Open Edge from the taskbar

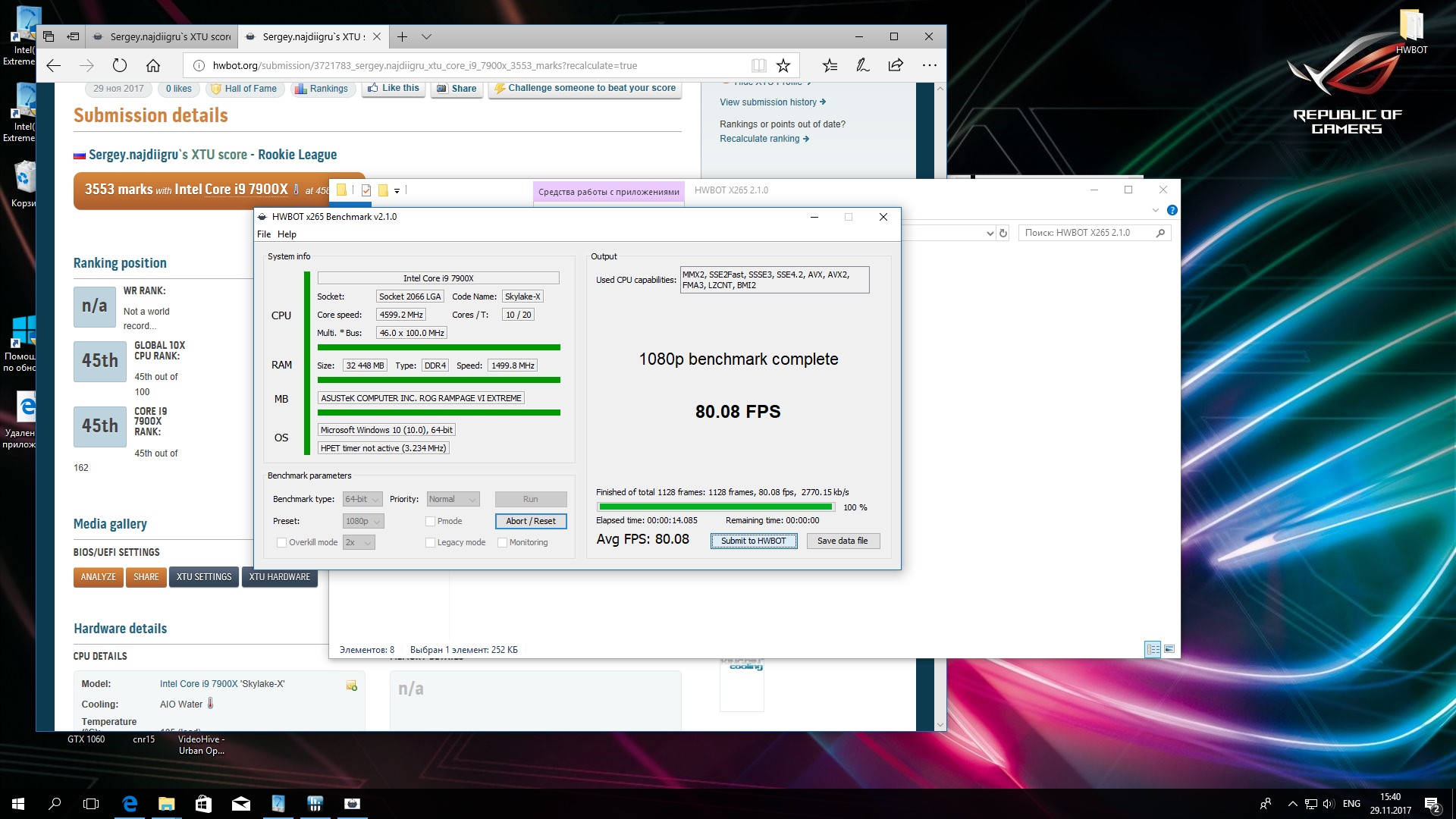[130, 804]
